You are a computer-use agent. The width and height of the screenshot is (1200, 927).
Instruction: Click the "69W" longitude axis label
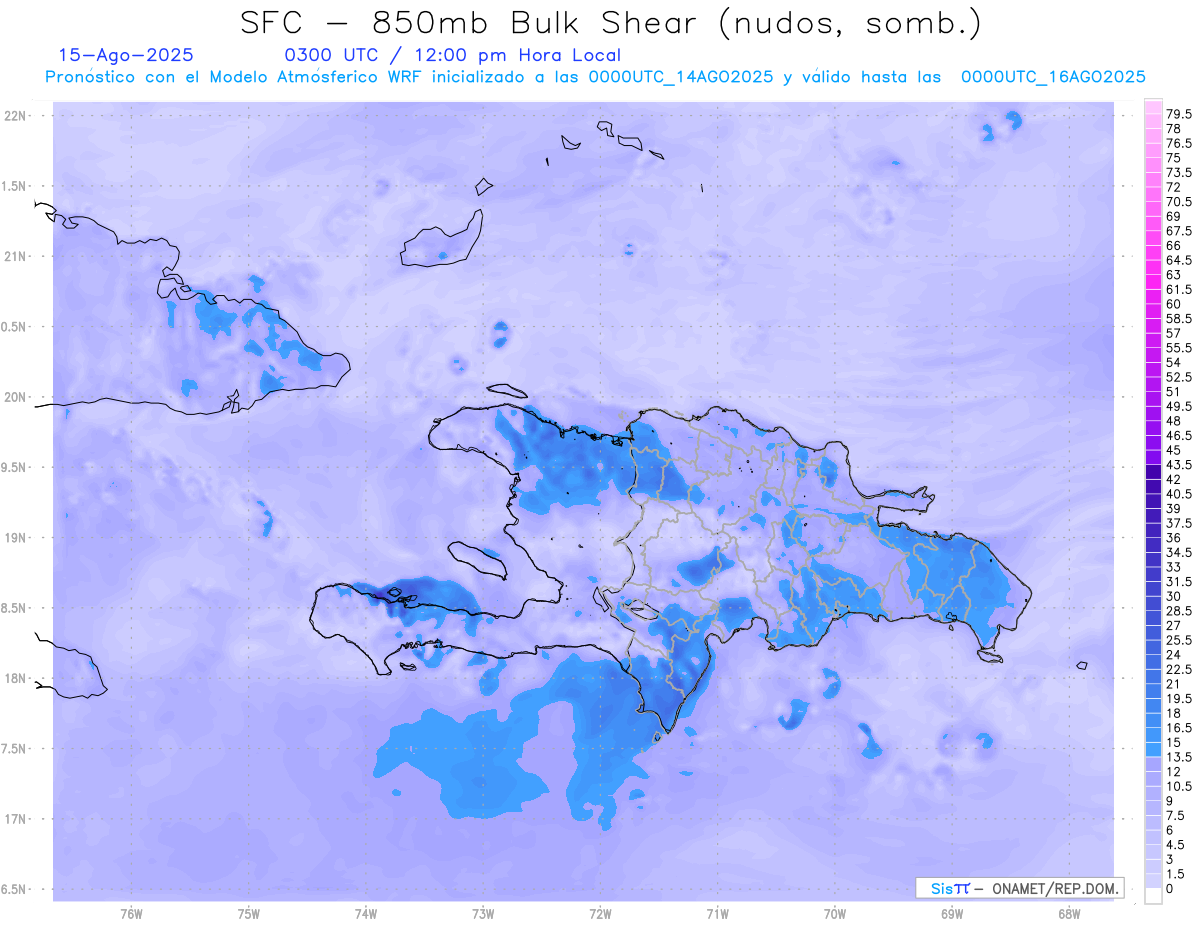[952, 914]
